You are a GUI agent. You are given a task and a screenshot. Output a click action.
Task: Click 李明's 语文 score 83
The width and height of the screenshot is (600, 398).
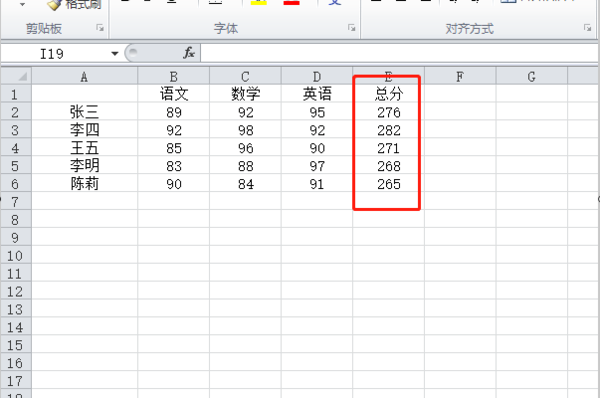click(x=173, y=165)
